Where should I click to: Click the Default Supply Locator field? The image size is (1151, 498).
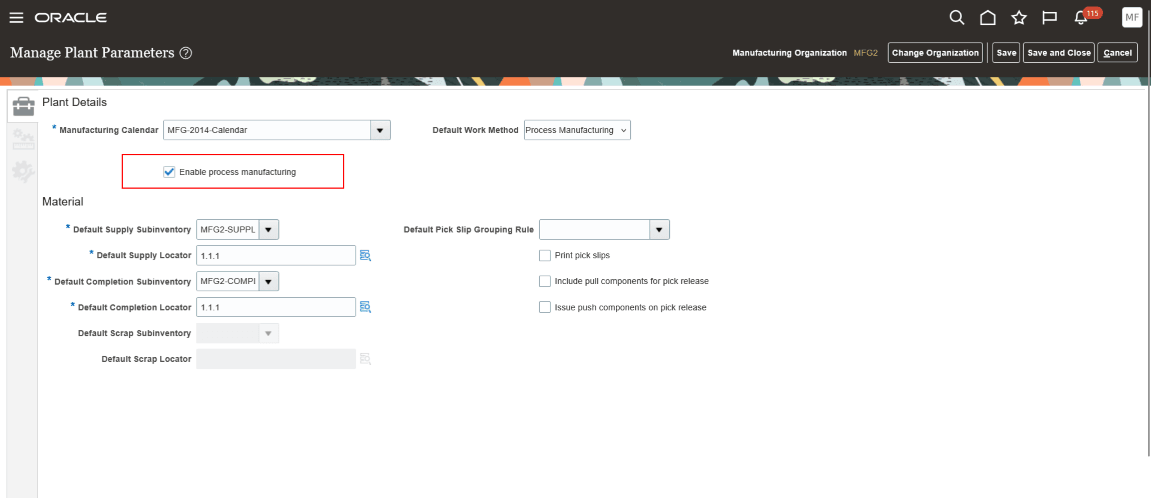(x=276, y=256)
